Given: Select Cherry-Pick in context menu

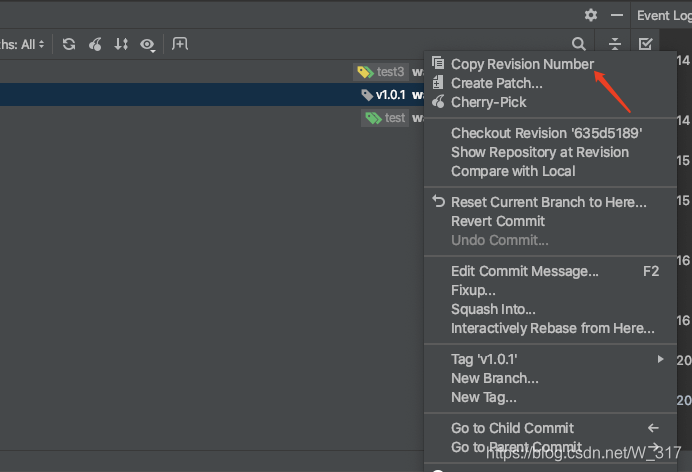Looking at the screenshot, I should click(x=488, y=102).
